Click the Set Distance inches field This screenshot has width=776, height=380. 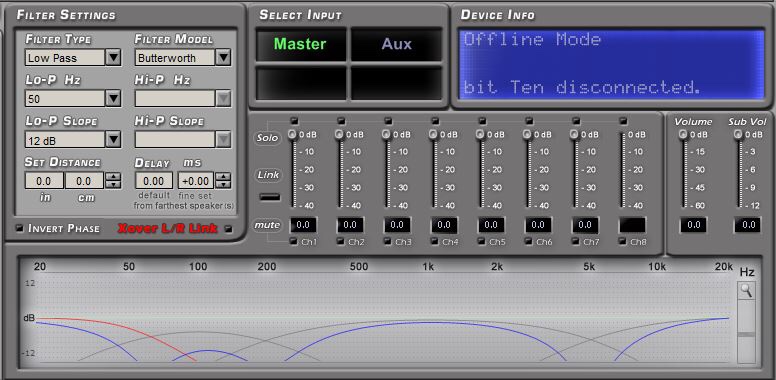click(x=44, y=181)
